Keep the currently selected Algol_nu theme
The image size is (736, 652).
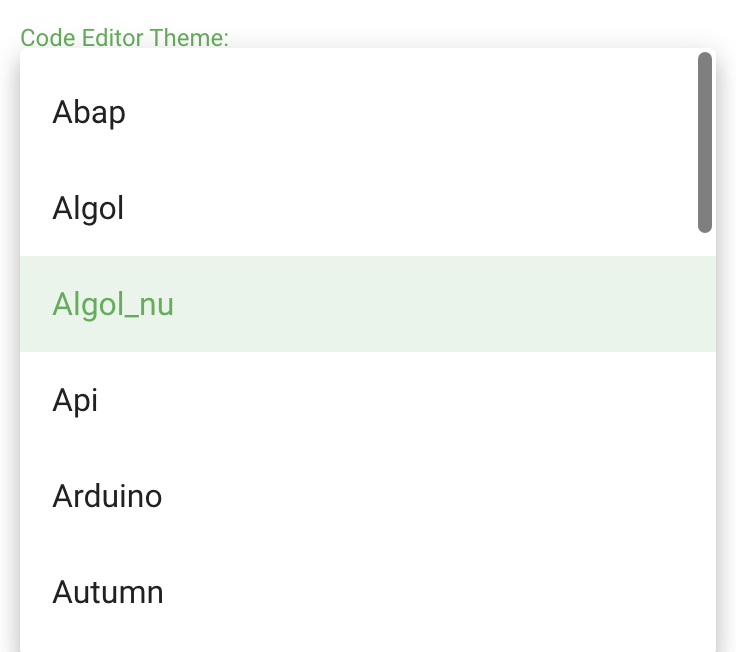point(368,304)
